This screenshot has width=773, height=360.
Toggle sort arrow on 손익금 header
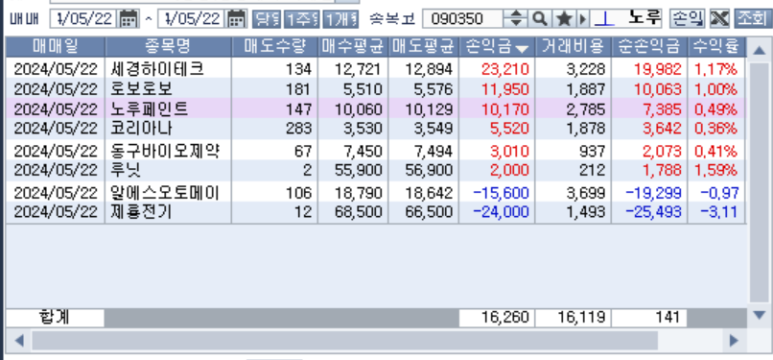(x=521, y=48)
